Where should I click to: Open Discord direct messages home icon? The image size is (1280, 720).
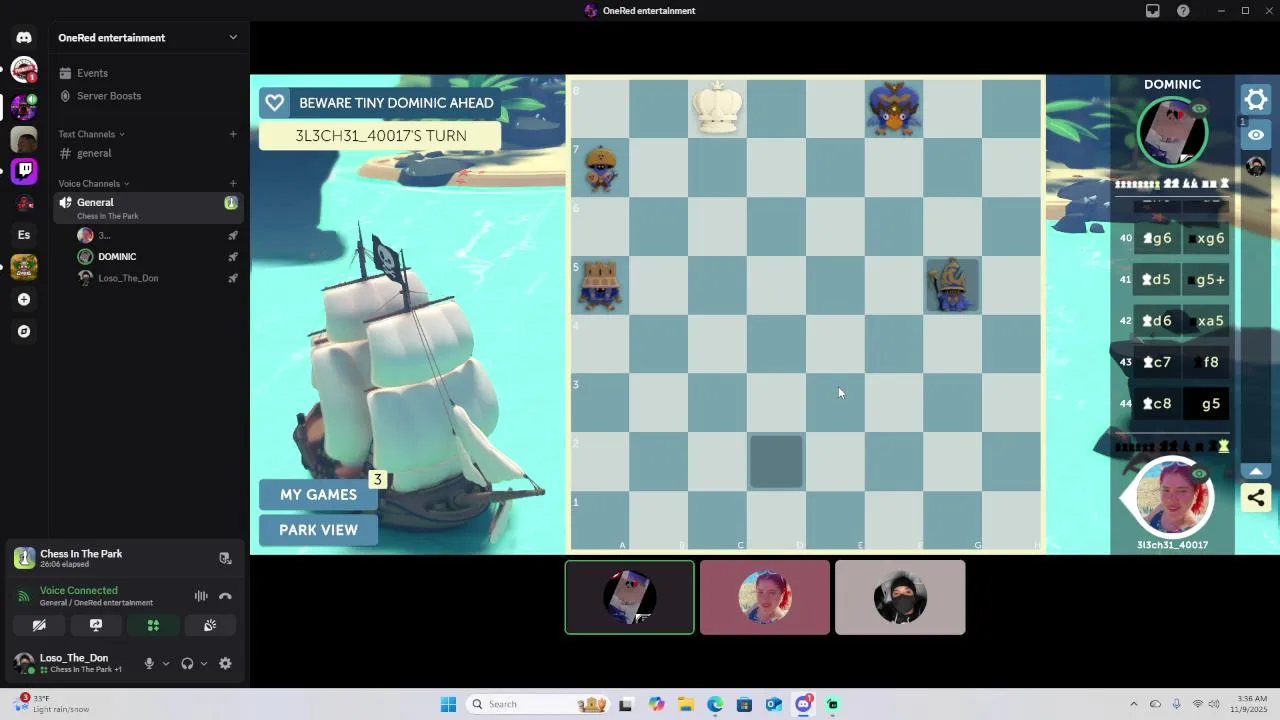coord(24,37)
